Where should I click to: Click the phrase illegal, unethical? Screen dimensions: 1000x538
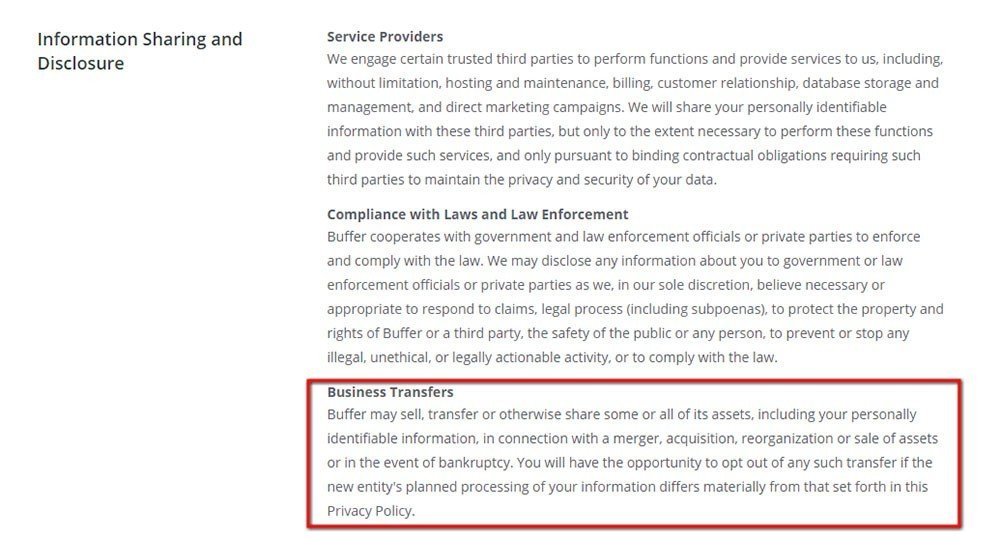[x=378, y=358]
